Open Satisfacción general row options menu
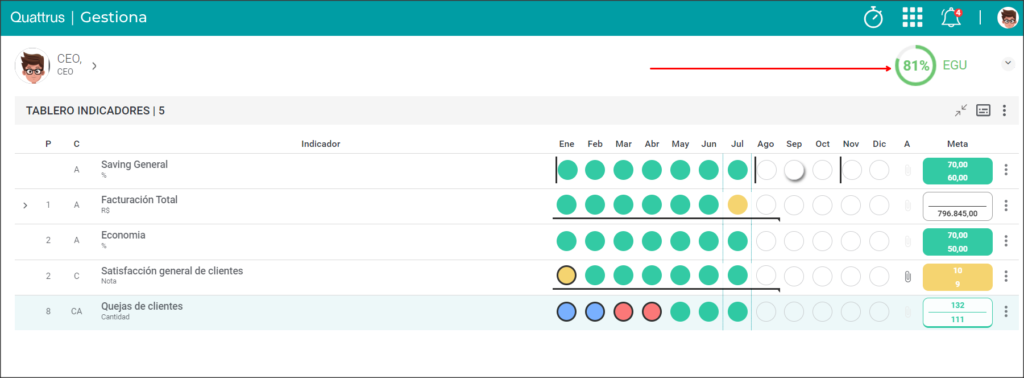Image resolution: width=1024 pixels, height=378 pixels. point(1006,276)
